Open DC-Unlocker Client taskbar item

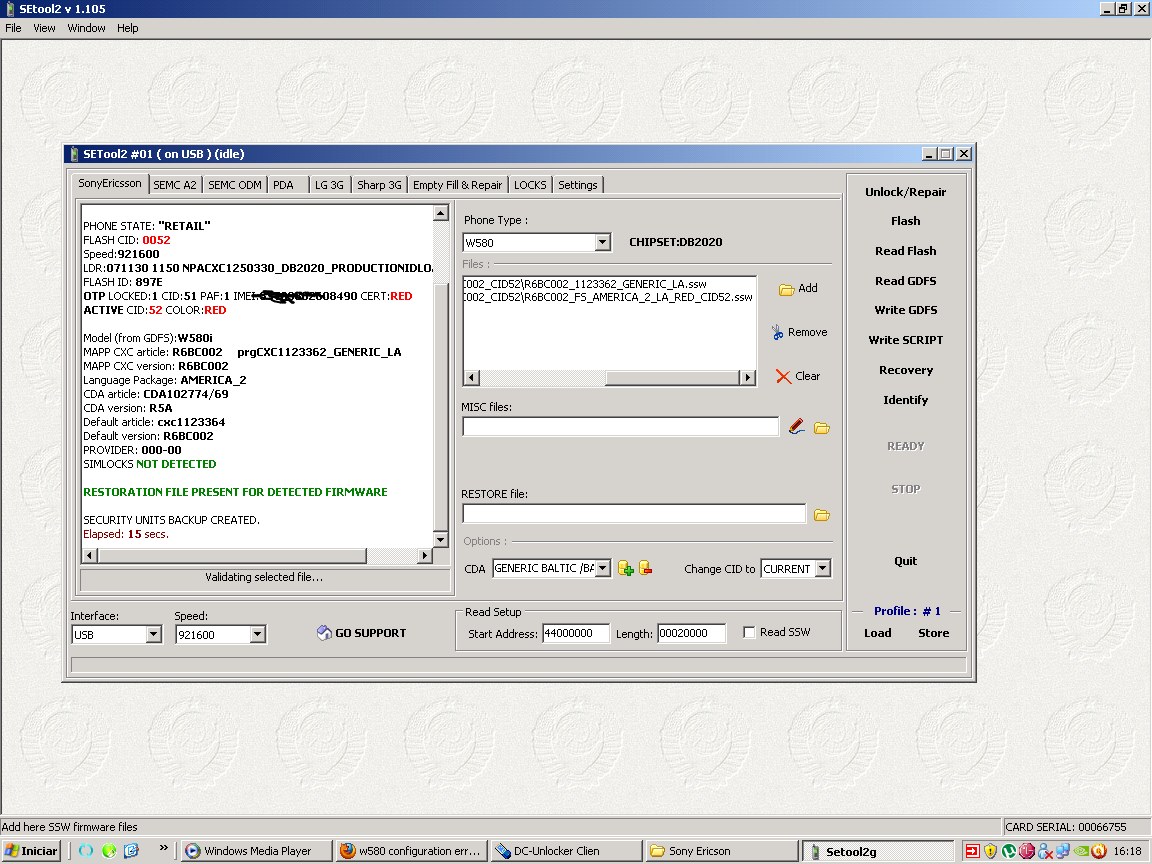pos(565,851)
